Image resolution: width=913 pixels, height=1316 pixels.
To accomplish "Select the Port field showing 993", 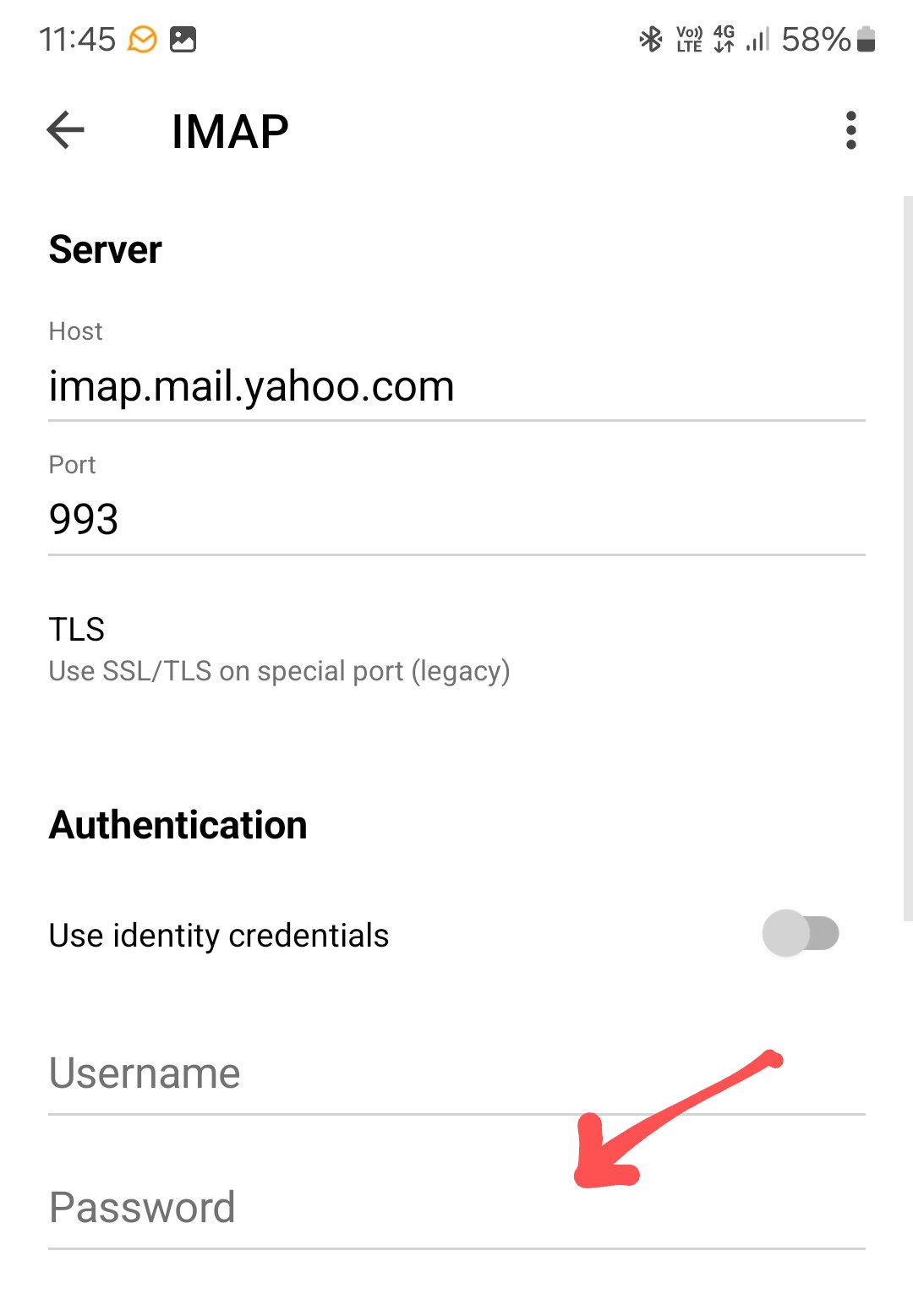I will 456,519.
